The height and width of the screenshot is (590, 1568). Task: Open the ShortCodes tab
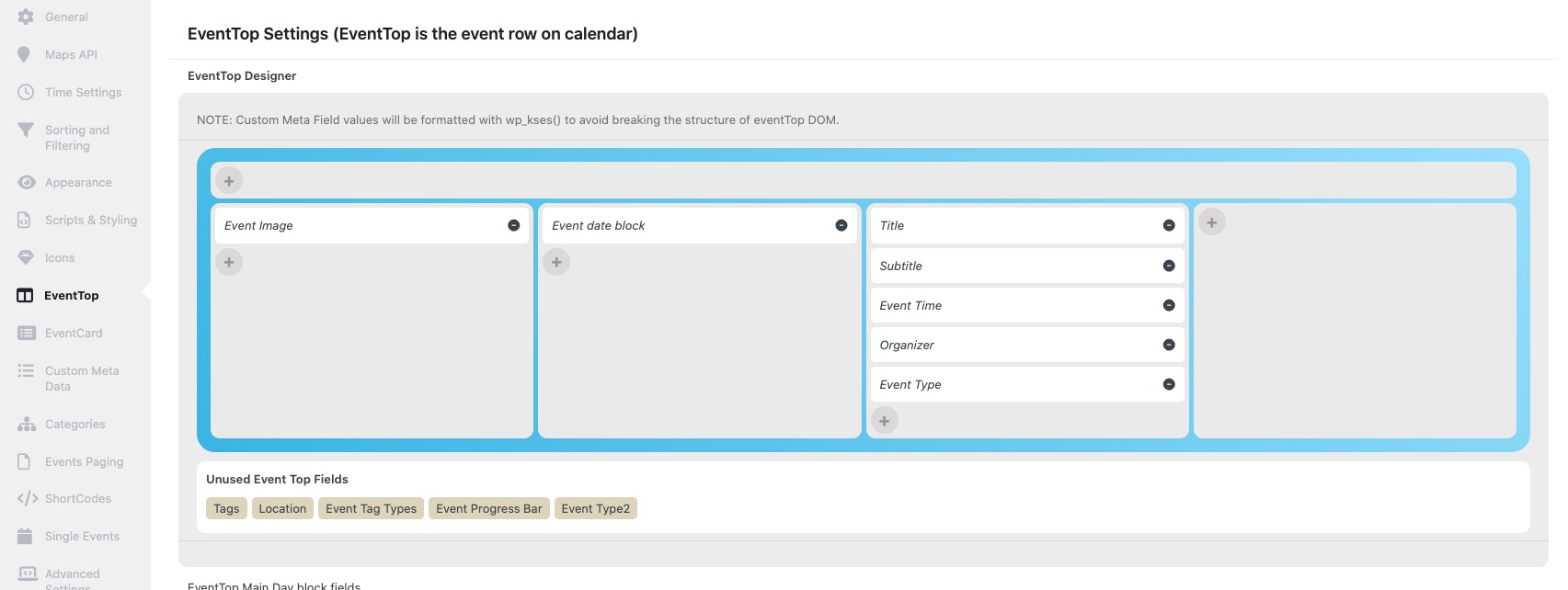(x=78, y=498)
